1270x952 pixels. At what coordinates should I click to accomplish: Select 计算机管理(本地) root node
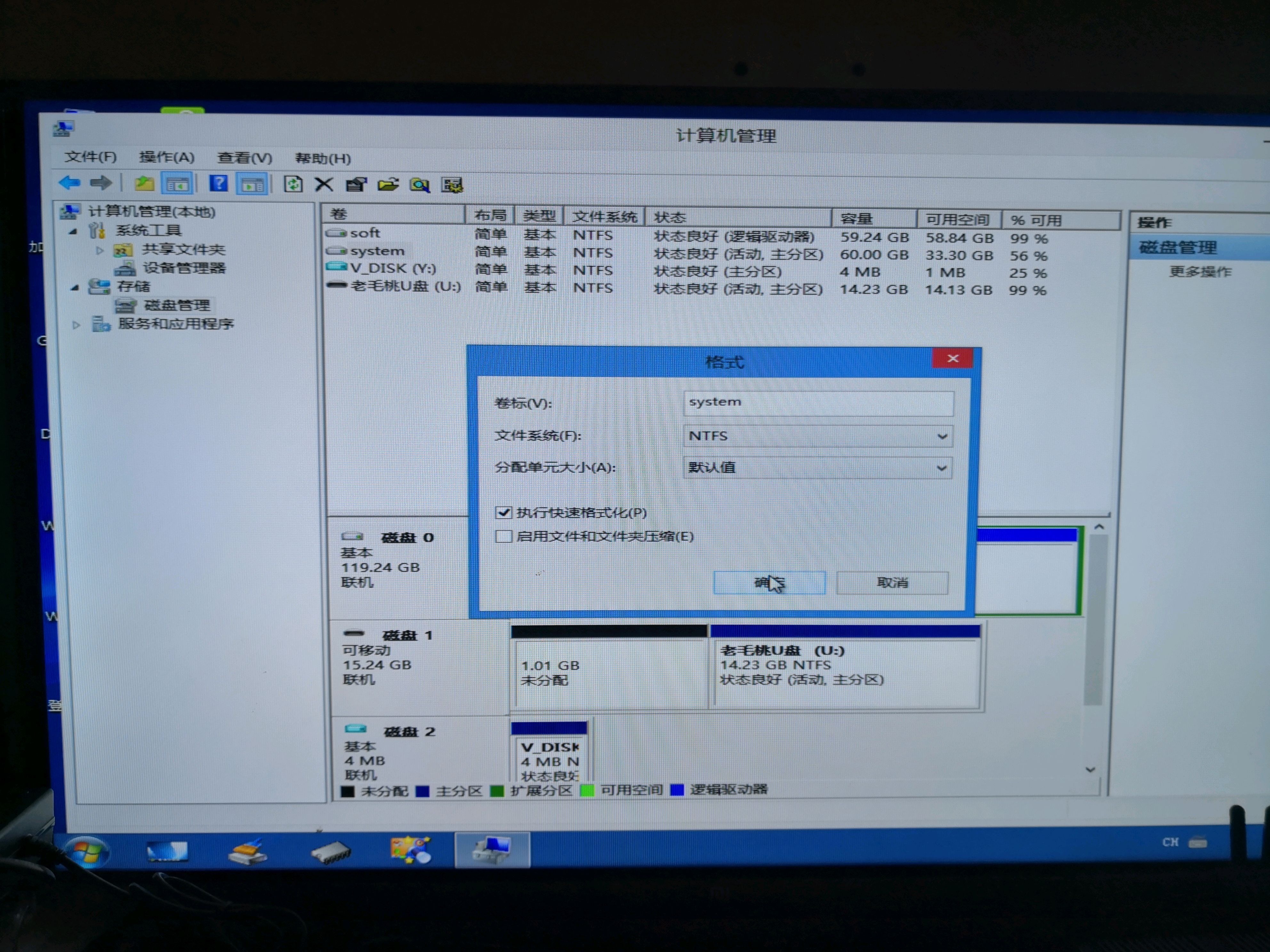152,212
